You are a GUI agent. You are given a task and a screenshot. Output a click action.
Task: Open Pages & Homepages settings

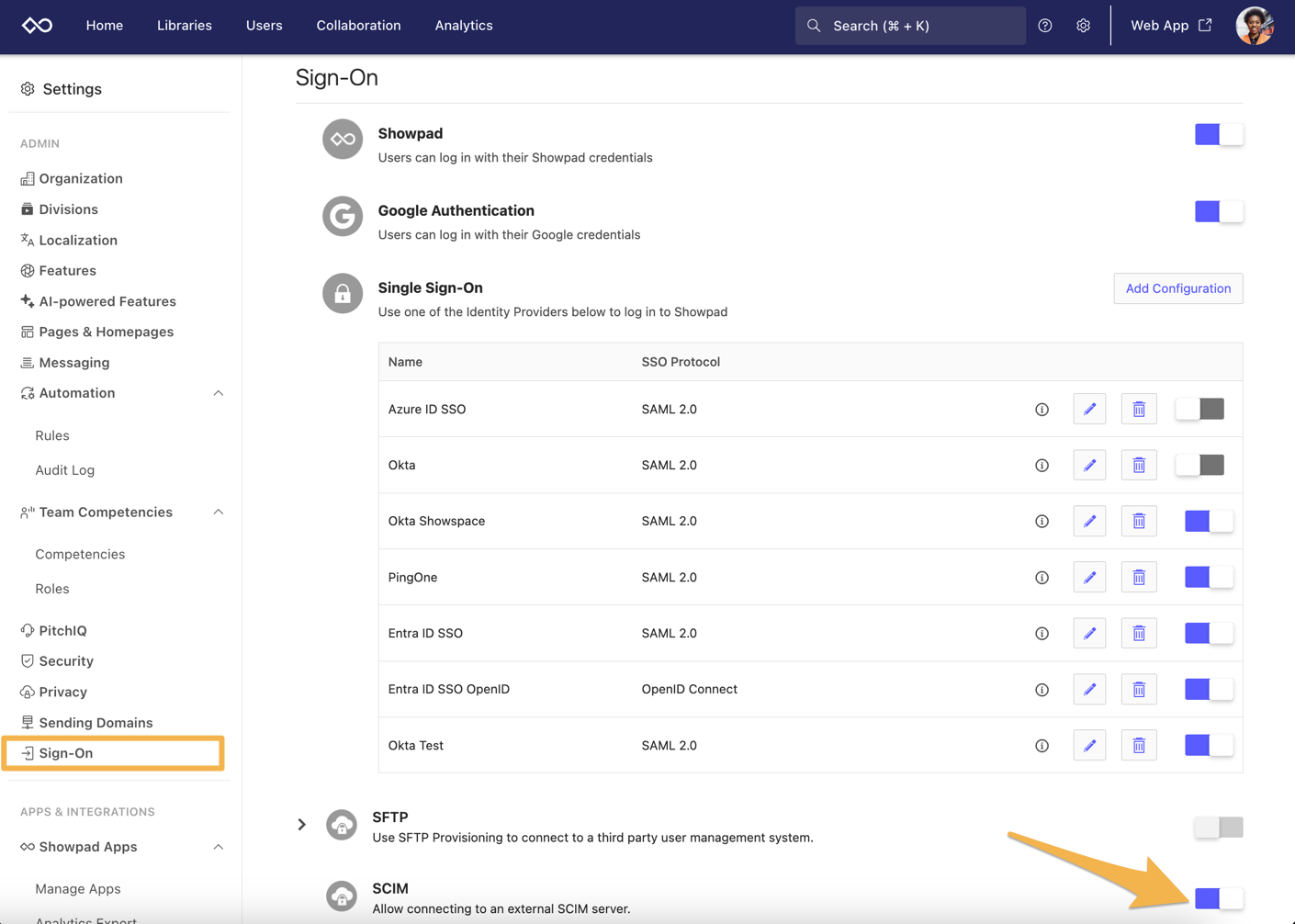[x=97, y=332]
